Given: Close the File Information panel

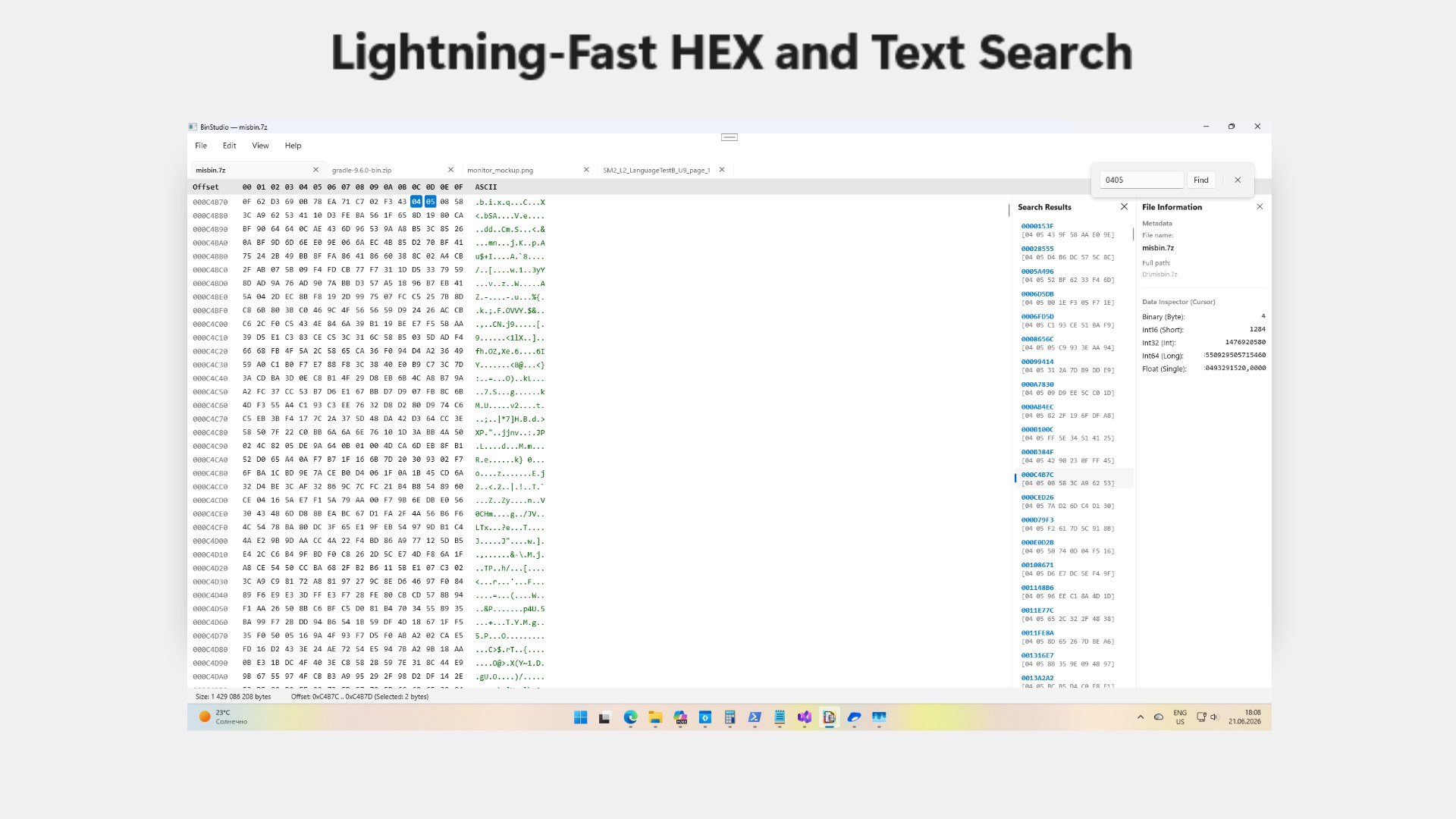Looking at the screenshot, I should click(x=1260, y=207).
